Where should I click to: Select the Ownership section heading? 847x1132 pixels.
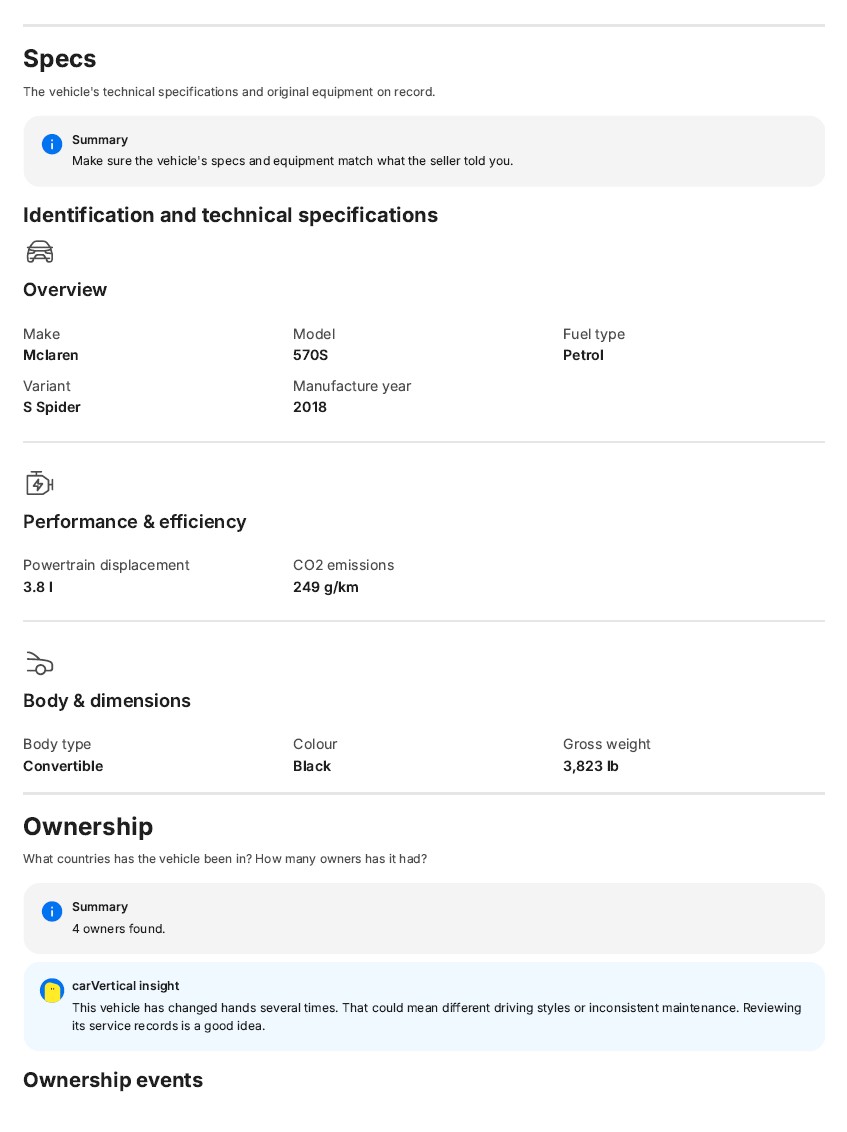pyautogui.click(x=88, y=827)
